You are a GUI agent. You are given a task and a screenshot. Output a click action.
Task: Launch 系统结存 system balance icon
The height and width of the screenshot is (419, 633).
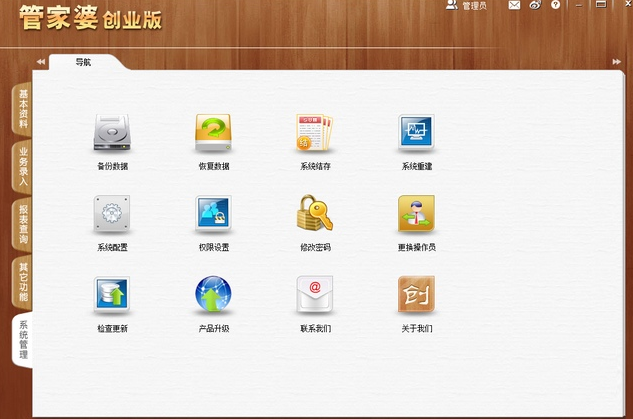pos(315,133)
